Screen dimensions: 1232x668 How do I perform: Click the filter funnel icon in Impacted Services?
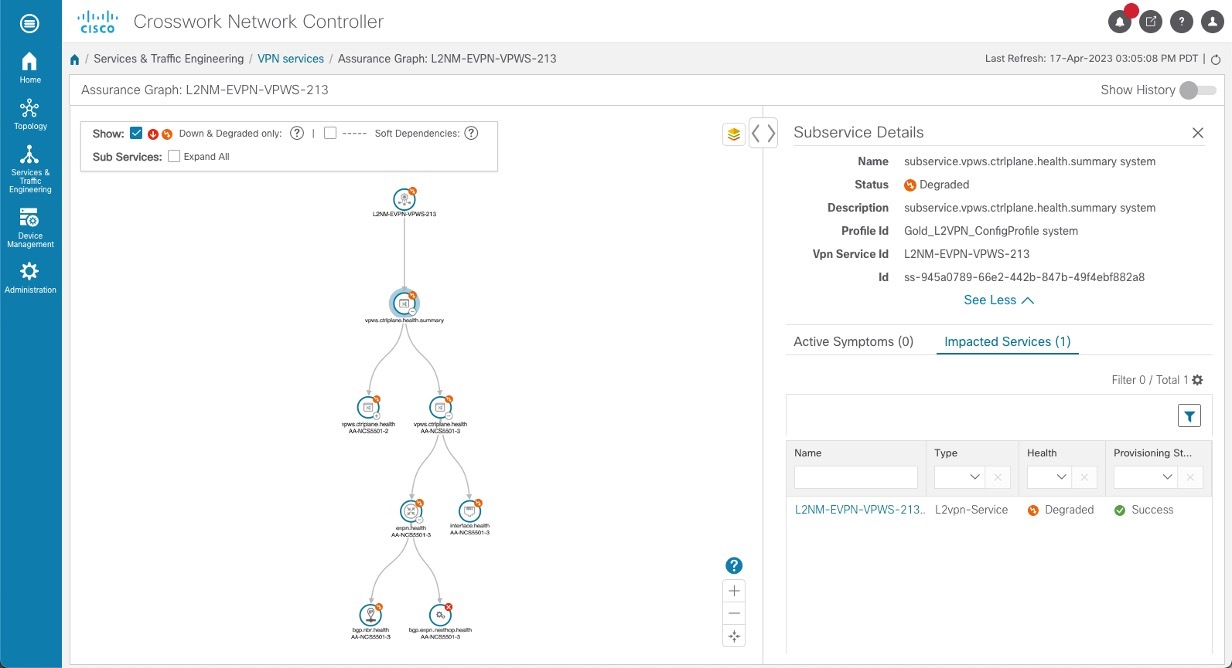[1189, 414]
